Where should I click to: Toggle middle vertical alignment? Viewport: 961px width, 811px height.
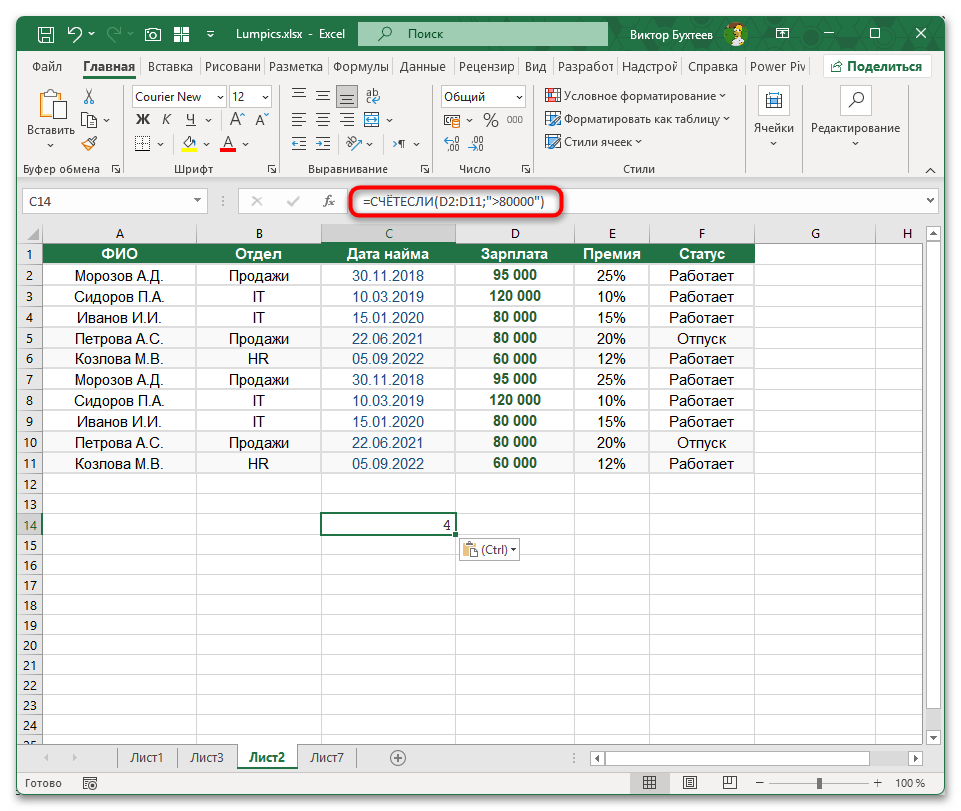(323, 96)
